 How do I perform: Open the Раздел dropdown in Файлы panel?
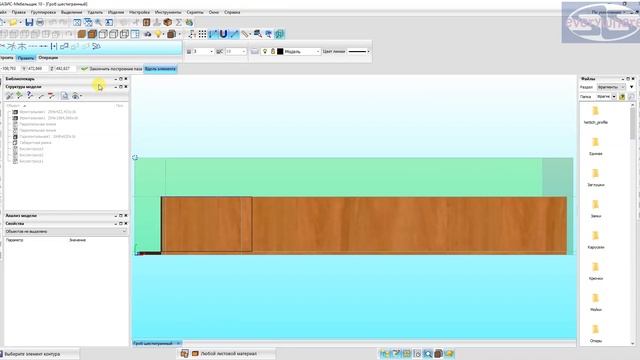[x=611, y=87]
